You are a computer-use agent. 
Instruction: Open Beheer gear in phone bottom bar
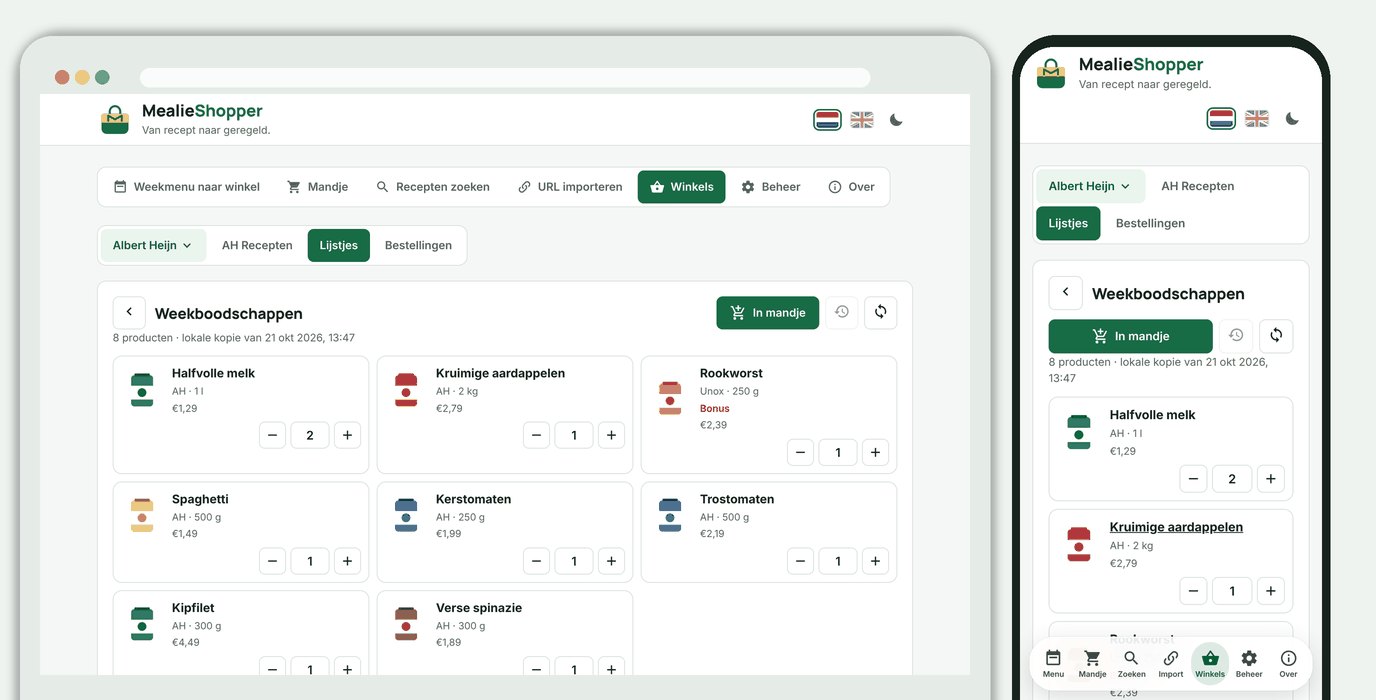(1249, 664)
